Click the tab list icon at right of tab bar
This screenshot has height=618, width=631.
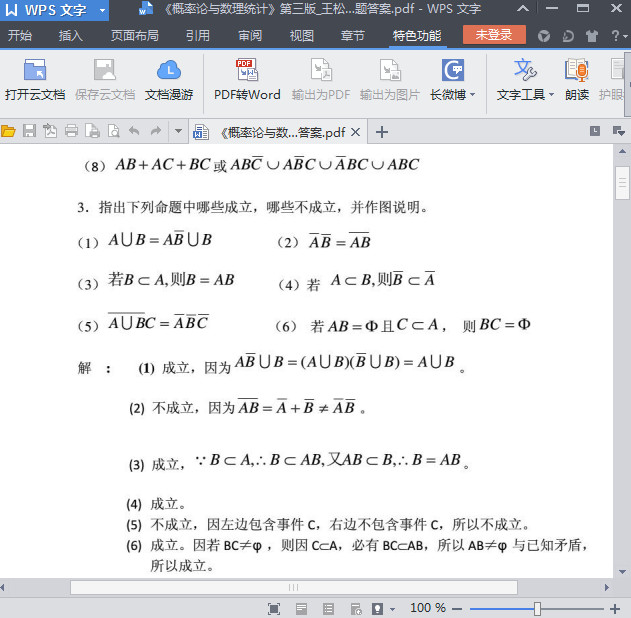595,131
